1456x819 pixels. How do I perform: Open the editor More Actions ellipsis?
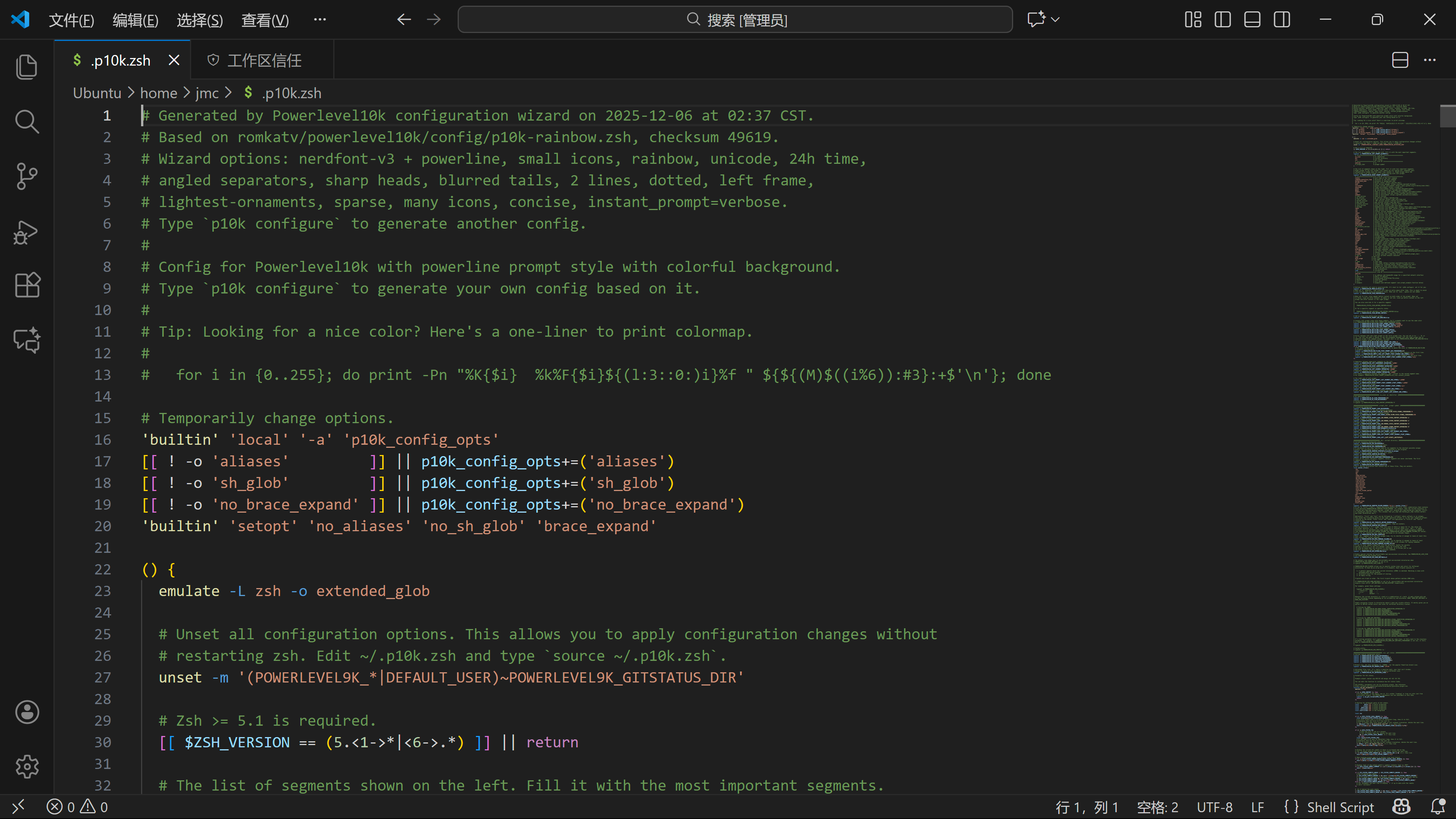tap(1430, 60)
